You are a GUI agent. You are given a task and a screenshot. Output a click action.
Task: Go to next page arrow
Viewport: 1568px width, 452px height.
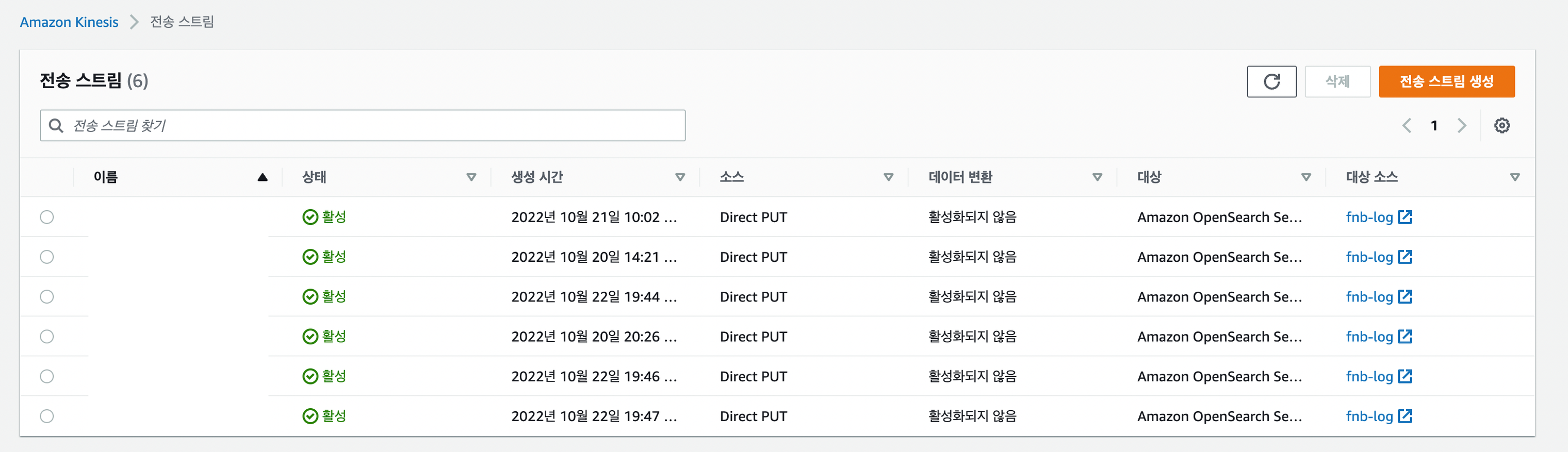1461,125
